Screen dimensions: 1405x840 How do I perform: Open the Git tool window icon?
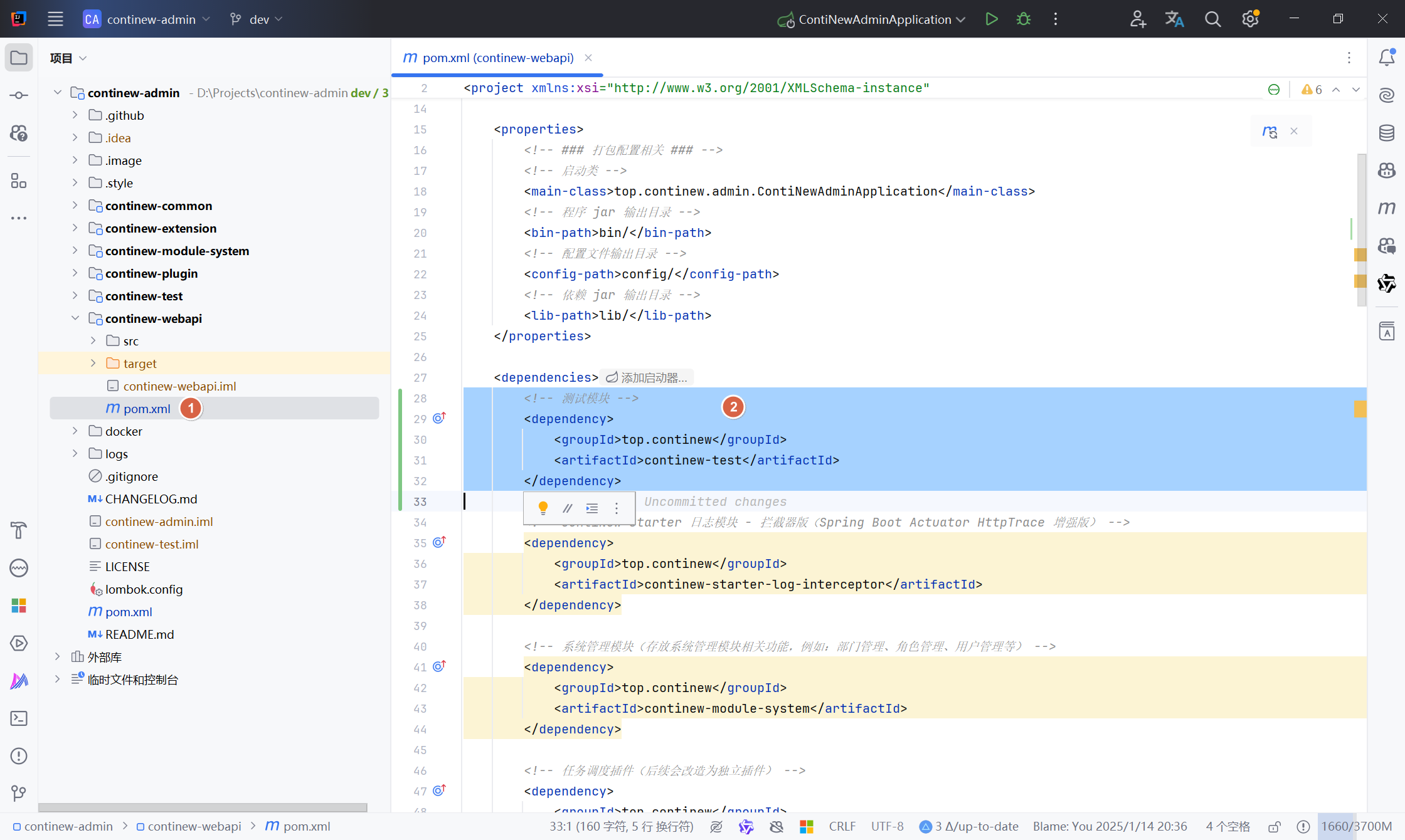click(x=19, y=794)
